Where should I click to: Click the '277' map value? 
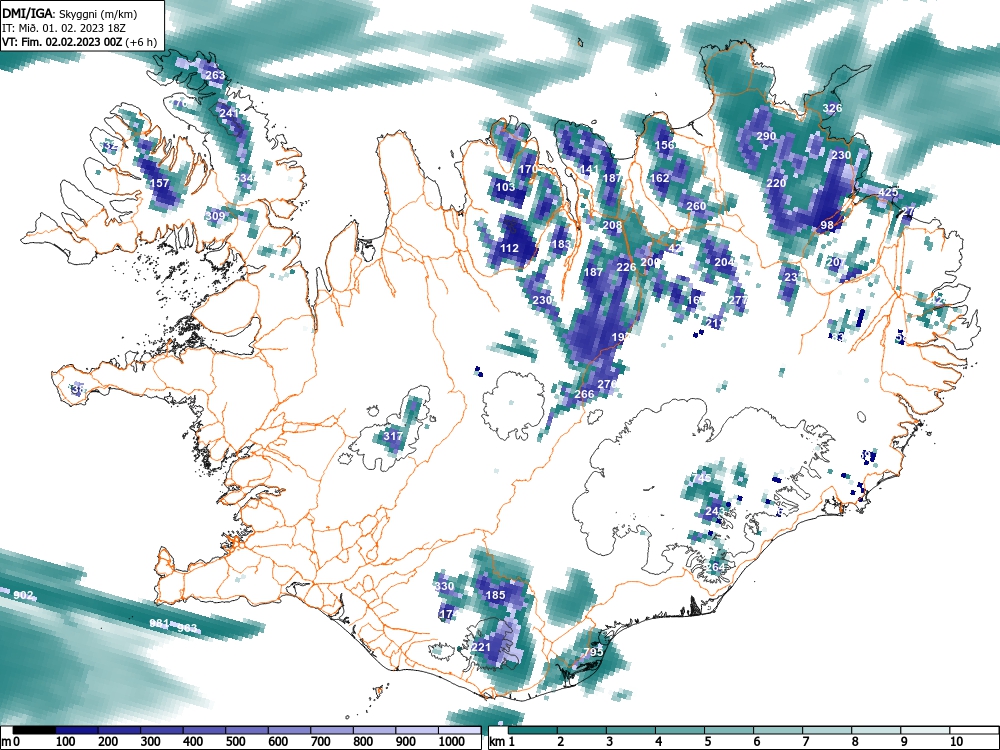738,300
